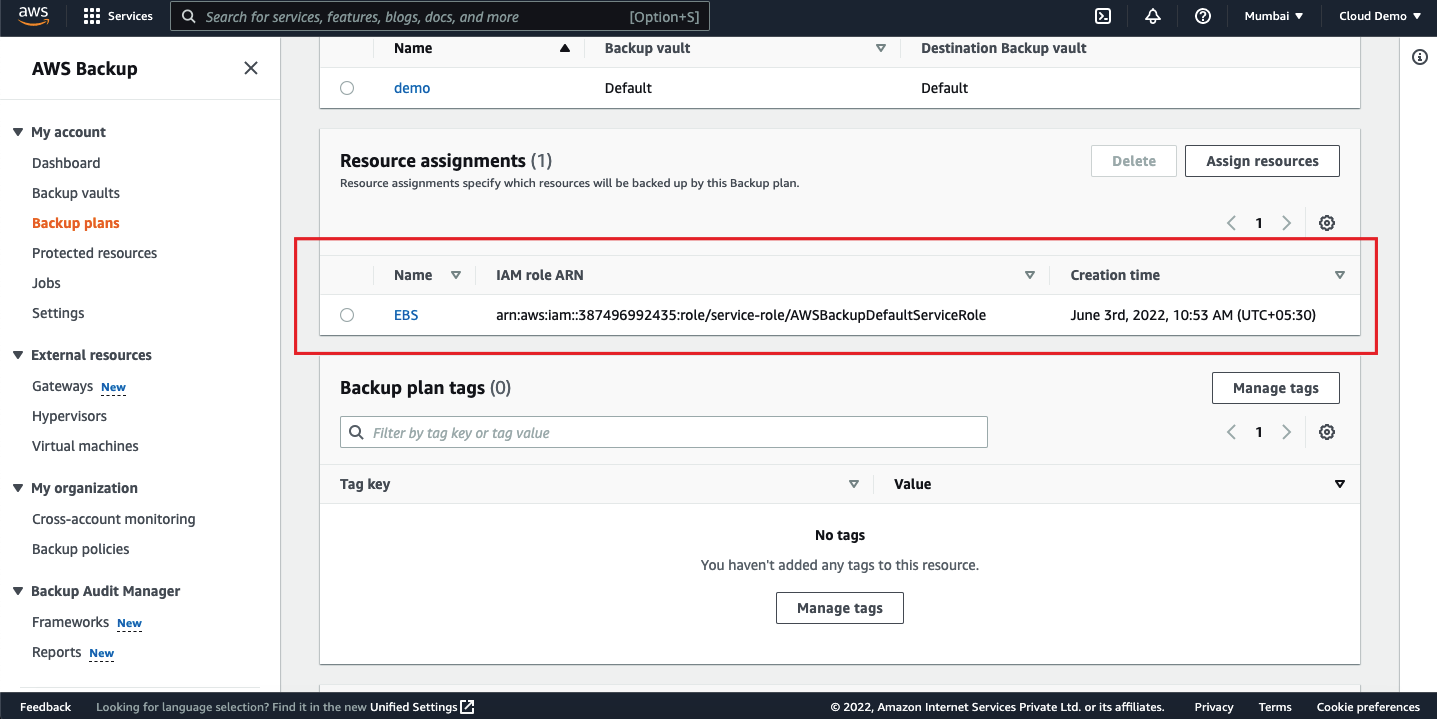
Task: Open the info panel icon
Action: tap(1419, 57)
